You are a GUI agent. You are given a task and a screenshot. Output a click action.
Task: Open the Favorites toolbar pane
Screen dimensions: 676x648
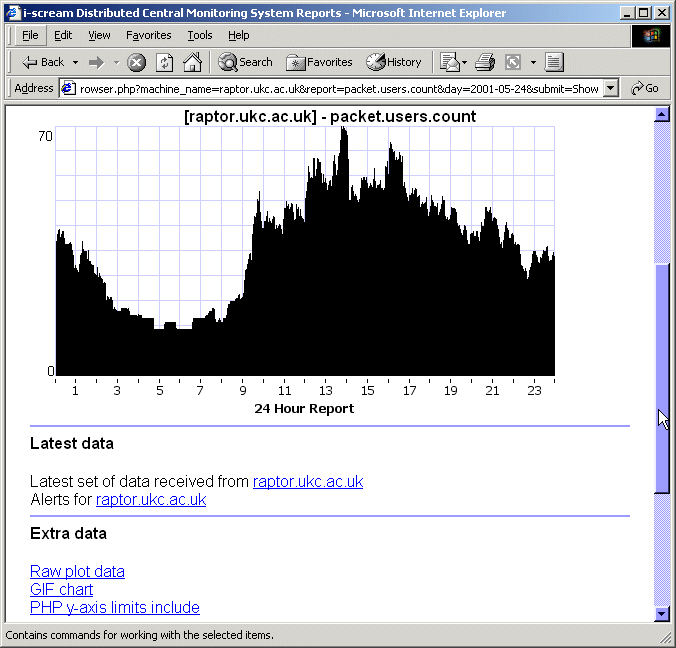319,63
